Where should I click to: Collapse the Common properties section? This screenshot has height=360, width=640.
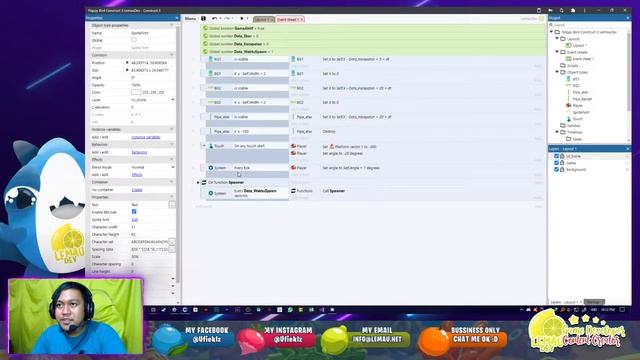tap(171, 55)
